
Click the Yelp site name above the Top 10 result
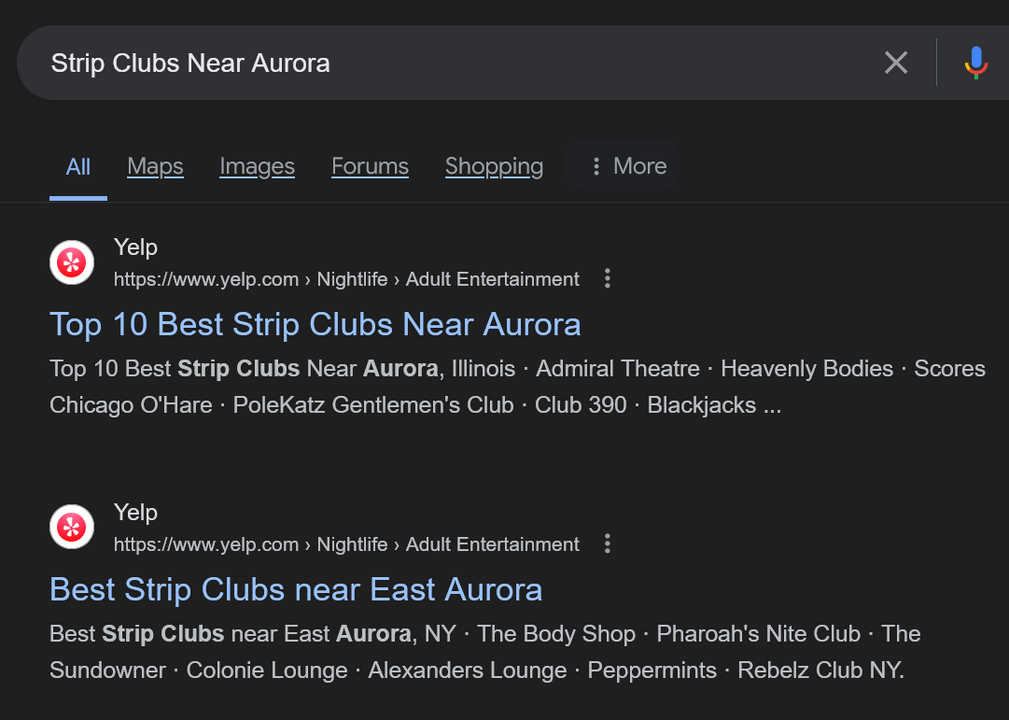pyautogui.click(x=136, y=247)
